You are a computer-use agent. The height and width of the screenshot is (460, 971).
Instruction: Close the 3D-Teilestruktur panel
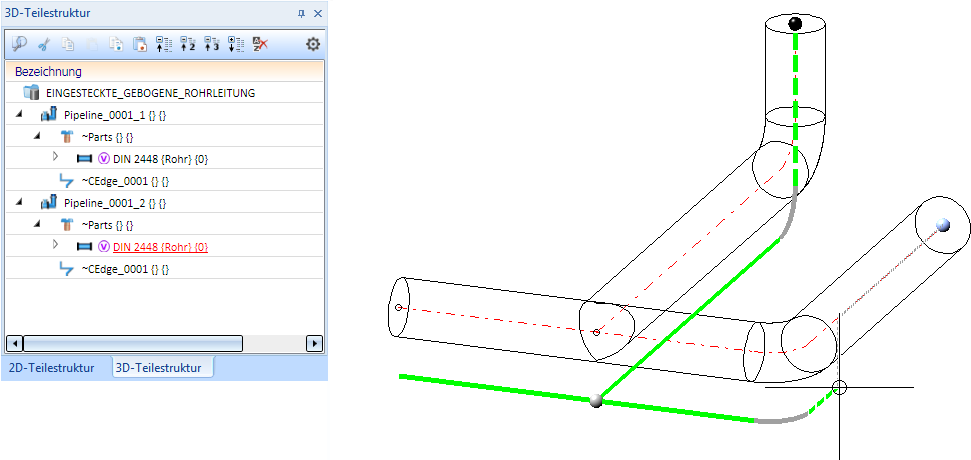tap(318, 13)
